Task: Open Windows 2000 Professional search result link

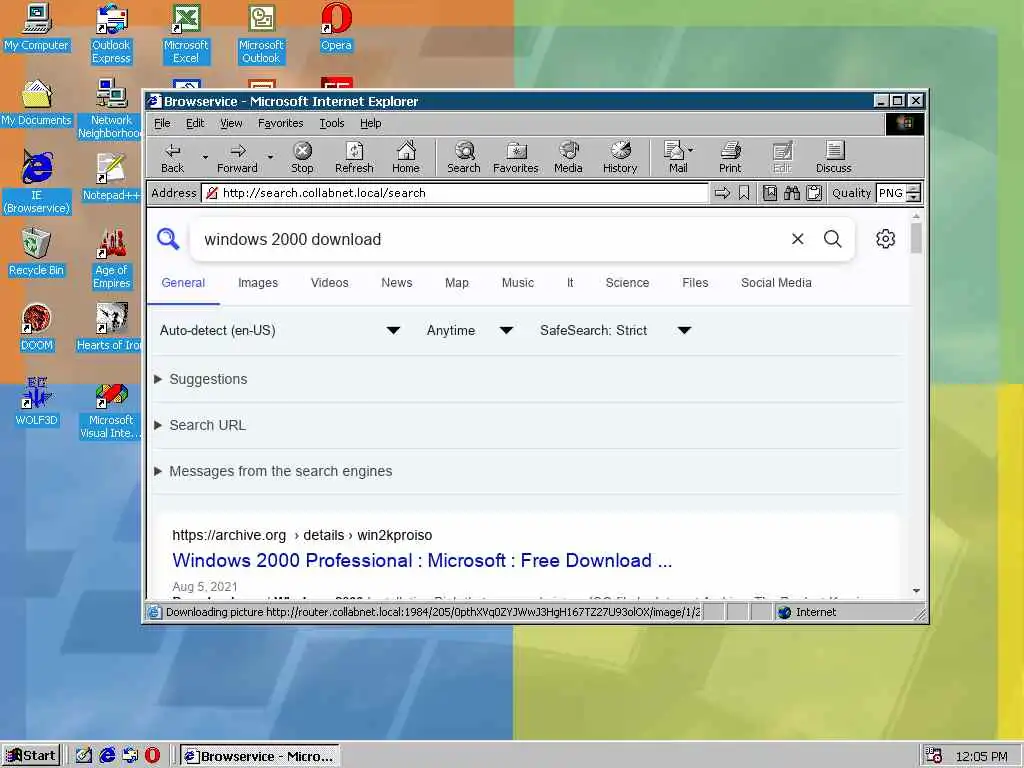Action: tap(422, 560)
